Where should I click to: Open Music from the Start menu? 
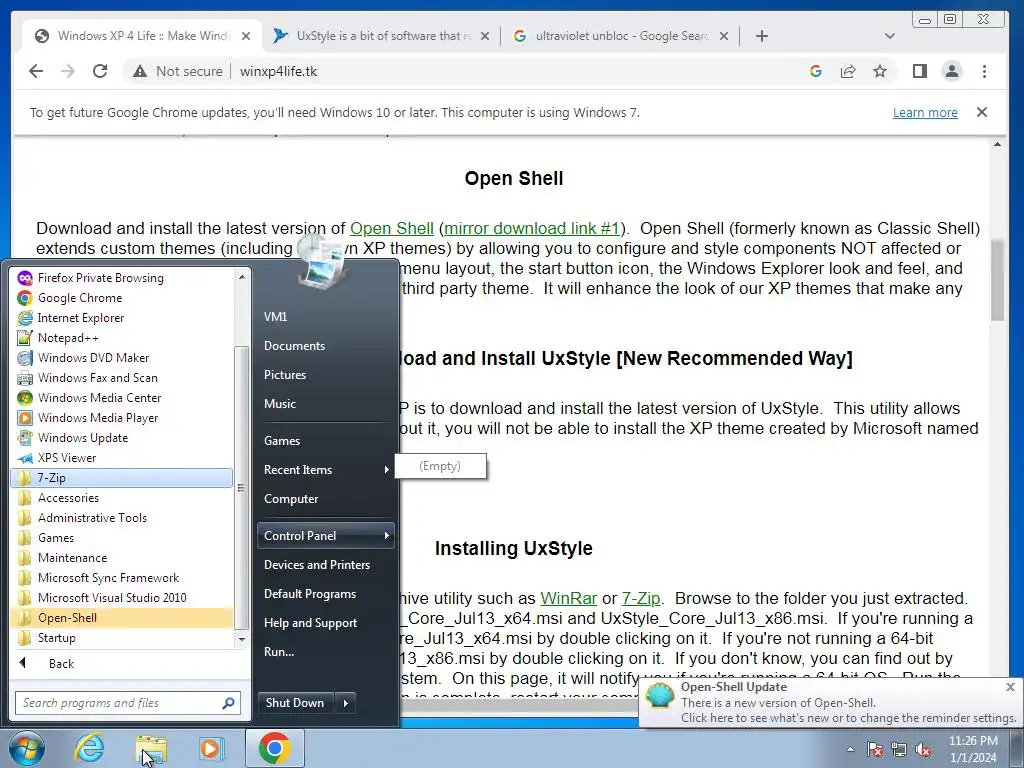point(325,404)
